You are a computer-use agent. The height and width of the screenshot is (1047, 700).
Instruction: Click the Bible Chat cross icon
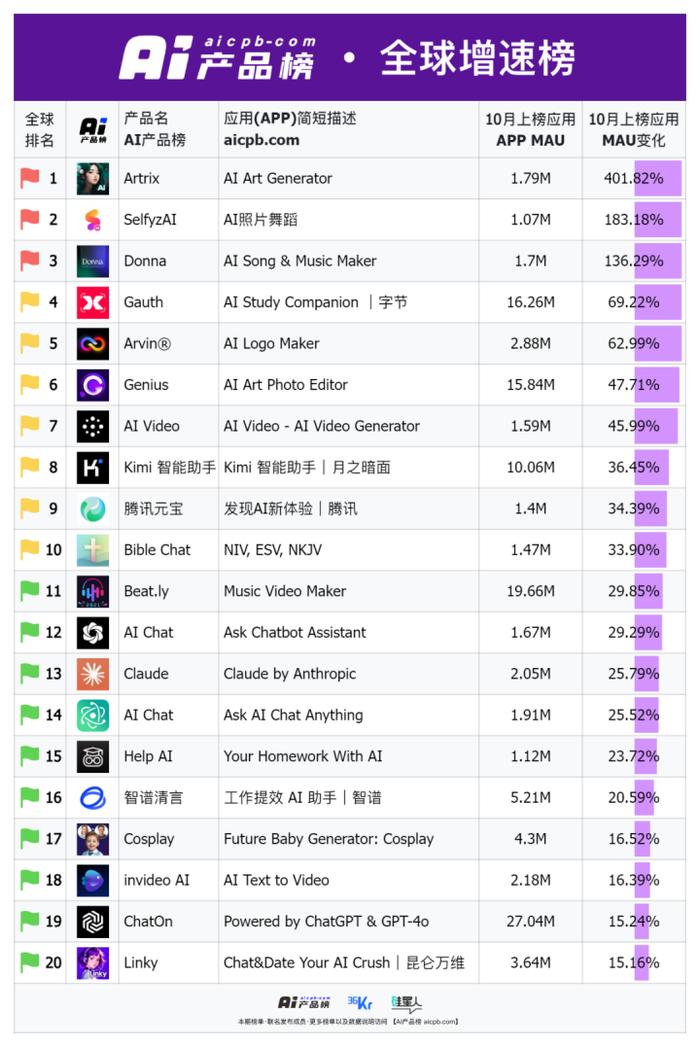(x=93, y=550)
